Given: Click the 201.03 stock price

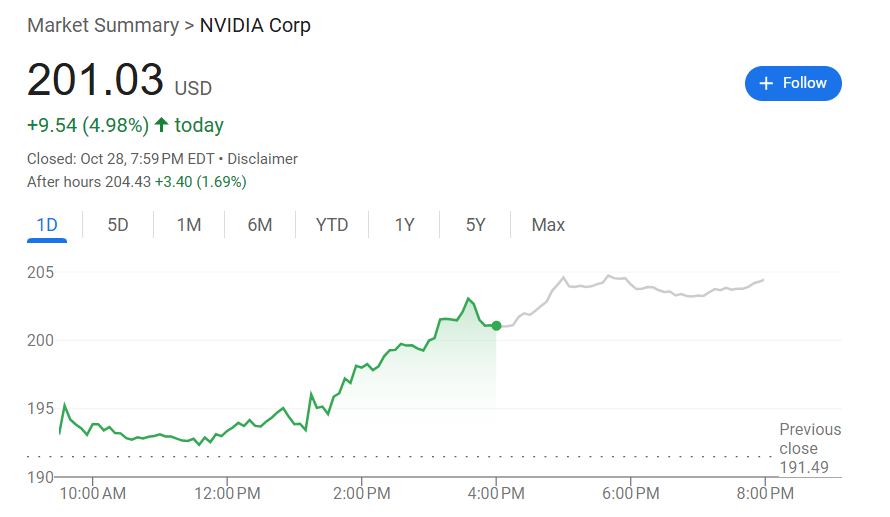Looking at the screenshot, I should [95, 80].
